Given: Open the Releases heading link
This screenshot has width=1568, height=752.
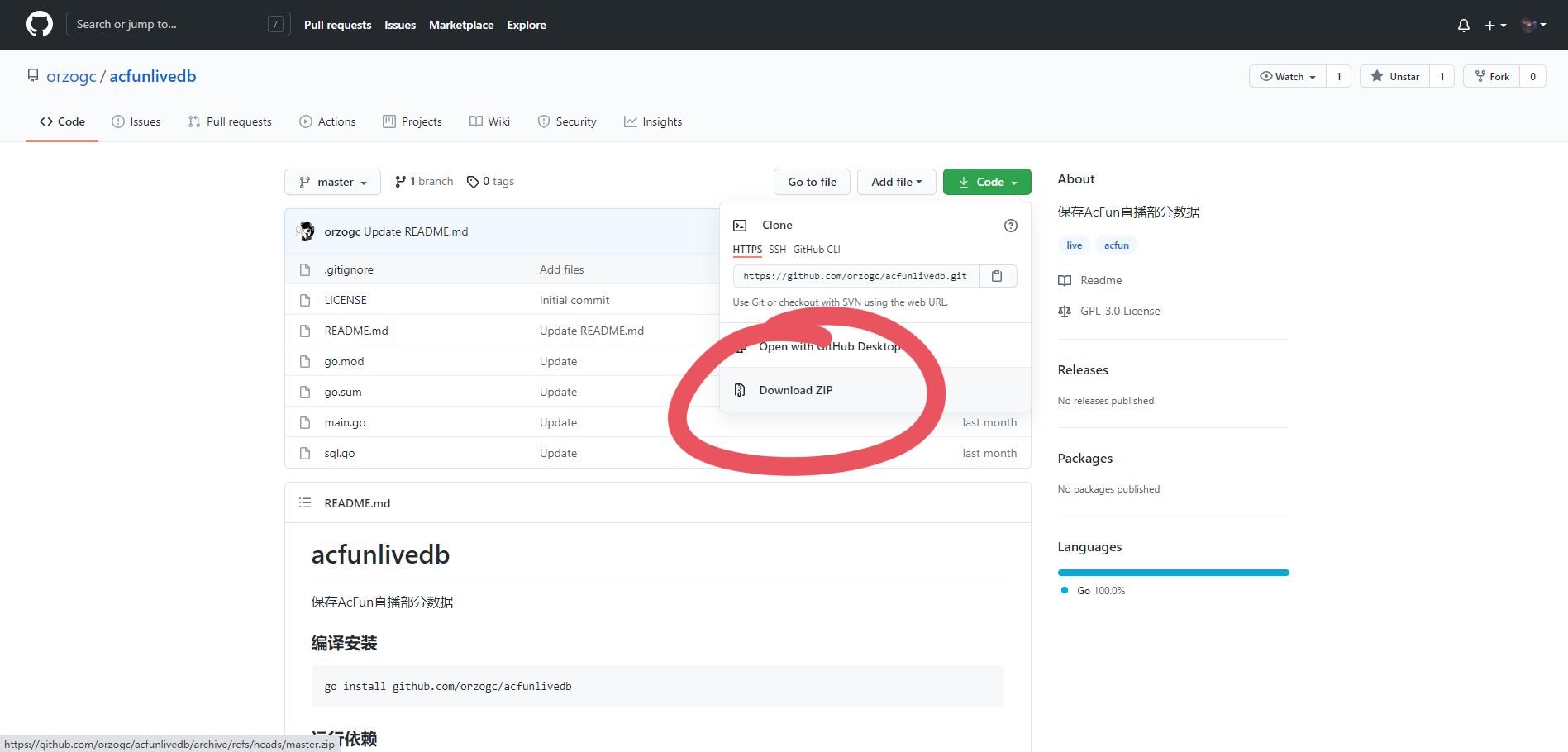Looking at the screenshot, I should 1083,370.
